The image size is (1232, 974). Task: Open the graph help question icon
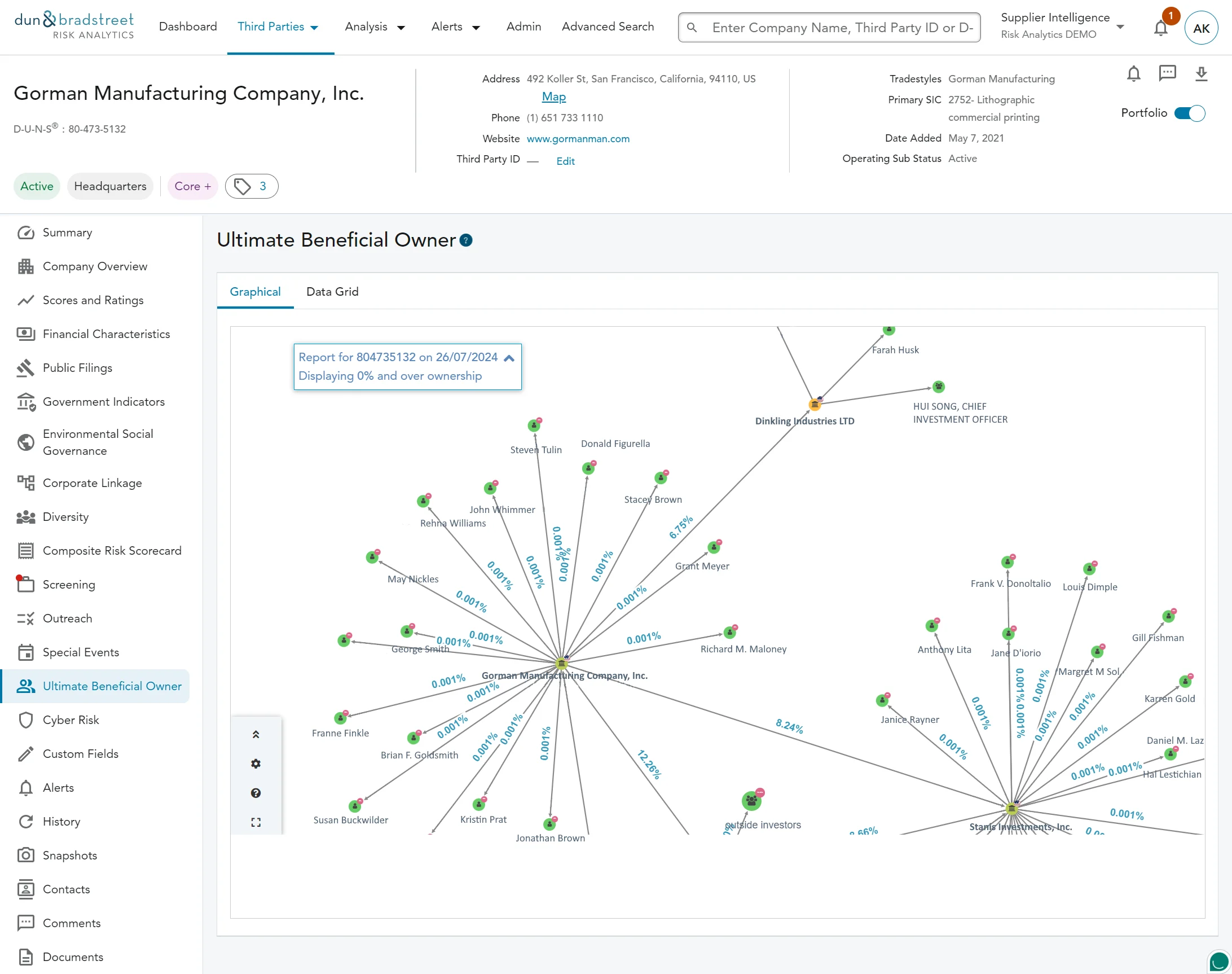(256, 793)
